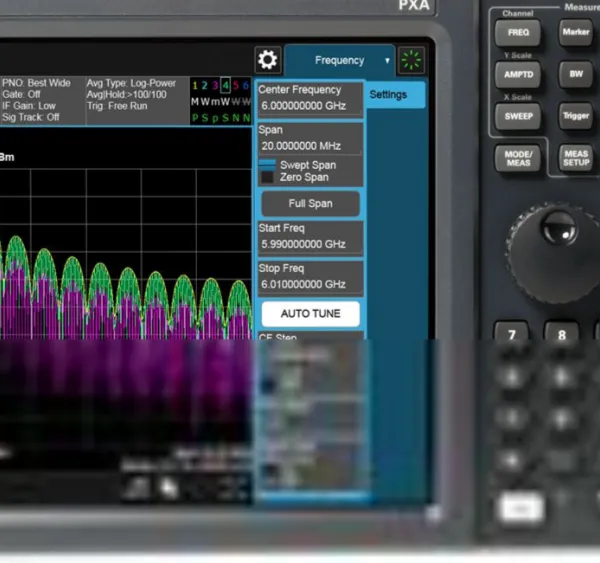Select highlighted trace number 4
Image resolution: width=600 pixels, height=563 pixels.
(225, 85)
